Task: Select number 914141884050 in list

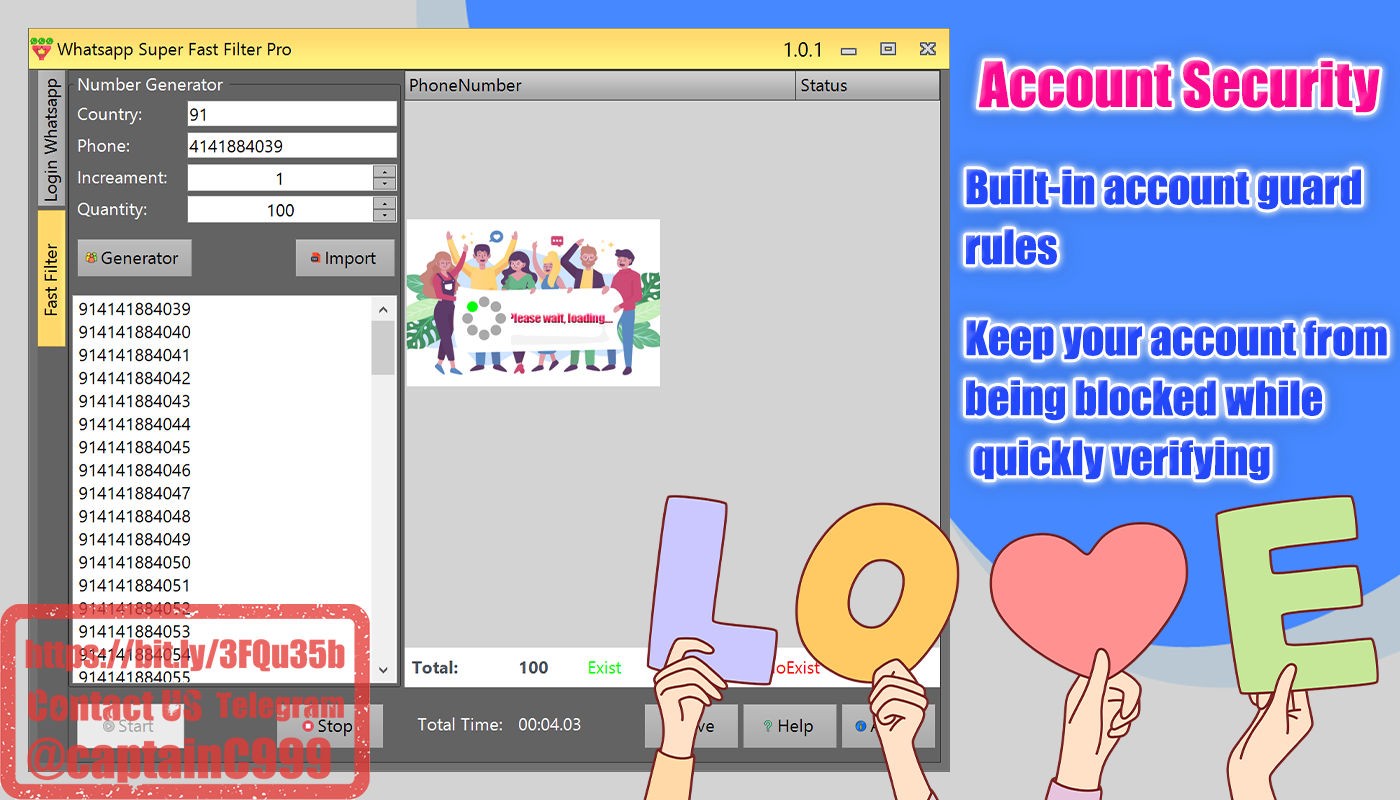Action: coord(134,562)
